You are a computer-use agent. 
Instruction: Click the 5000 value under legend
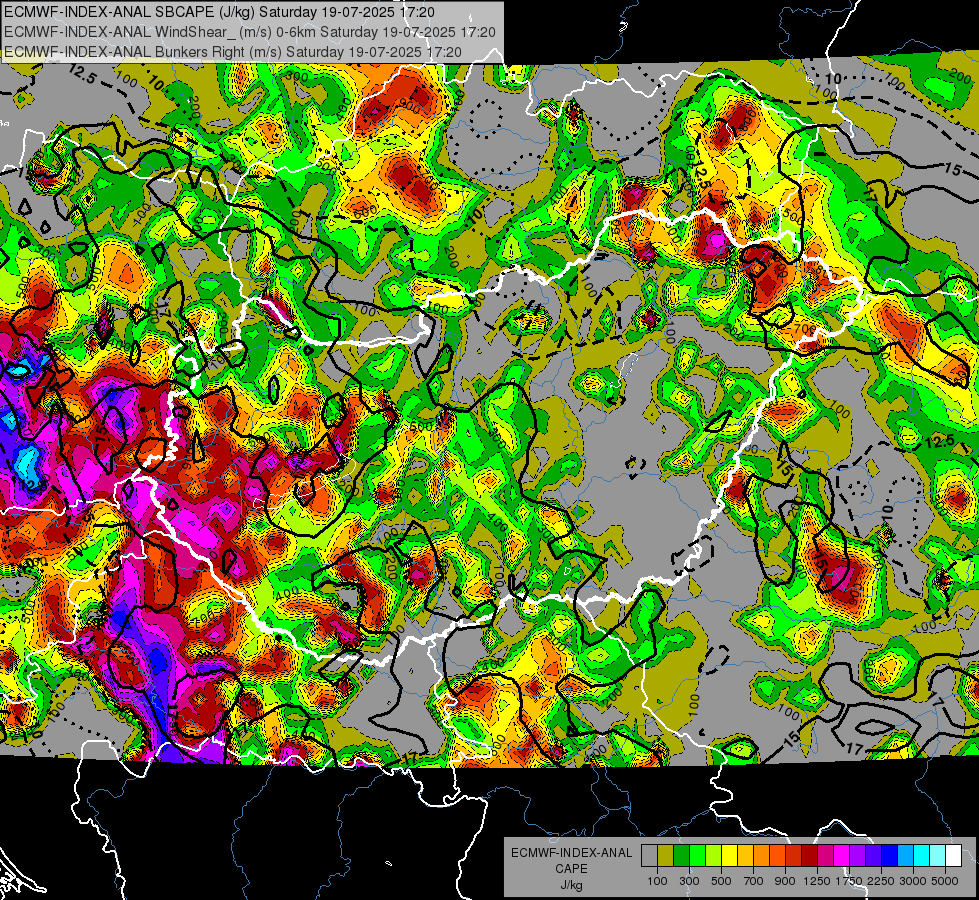click(x=945, y=881)
